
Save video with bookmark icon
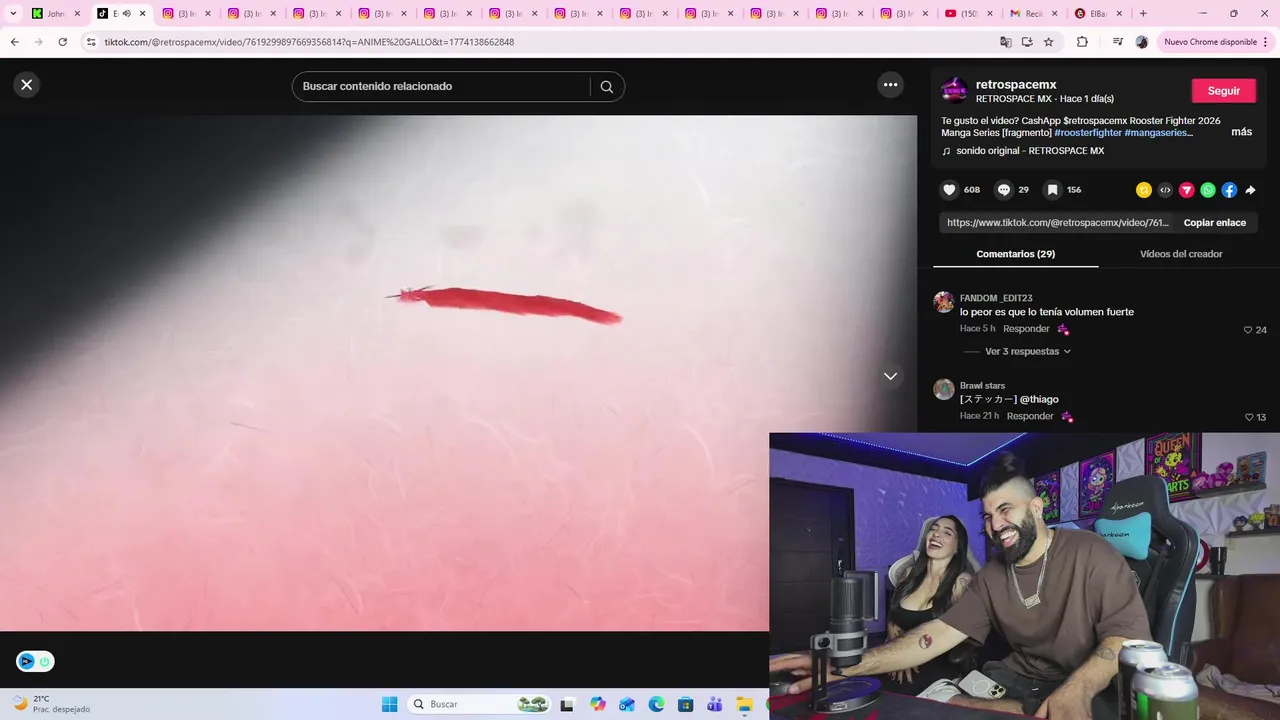[x=1052, y=190]
